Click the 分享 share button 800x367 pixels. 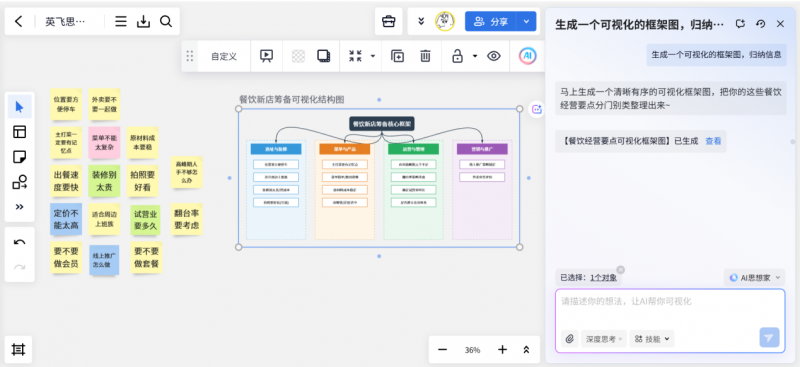tap(491, 21)
